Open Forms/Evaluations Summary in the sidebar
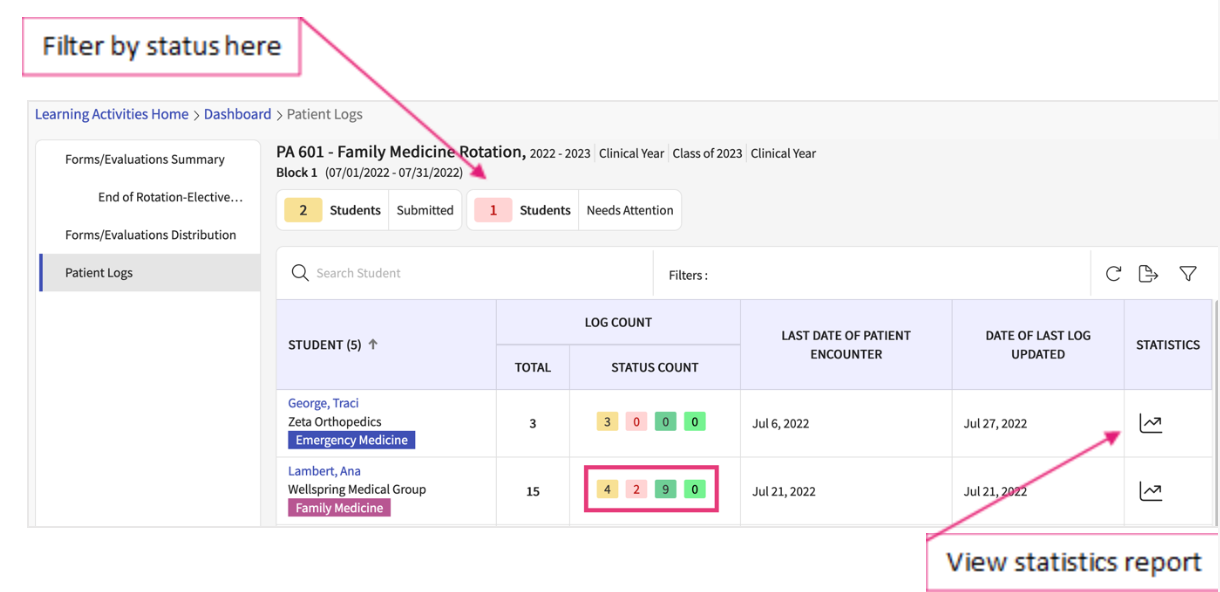Screen dimensions: 1220x592 (x=145, y=159)
